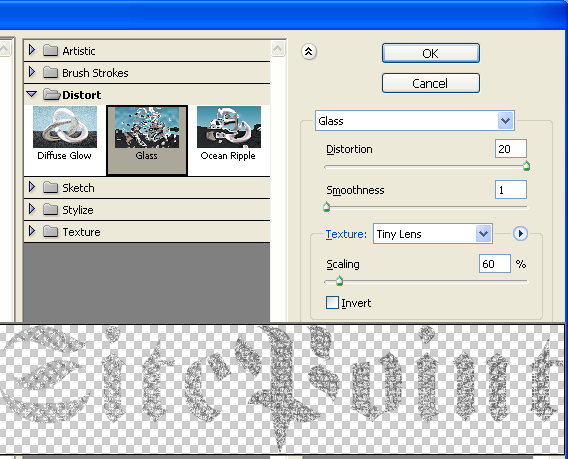Click the Brush Strokes folder icon

50,72
